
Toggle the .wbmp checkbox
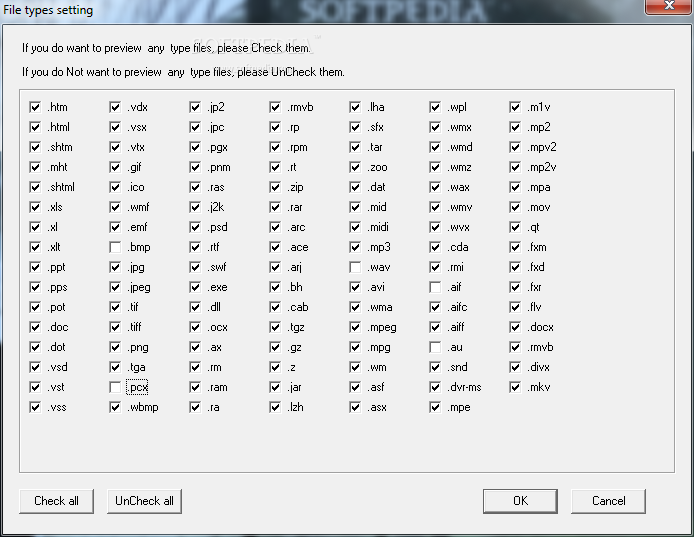[x=115, y=407]
